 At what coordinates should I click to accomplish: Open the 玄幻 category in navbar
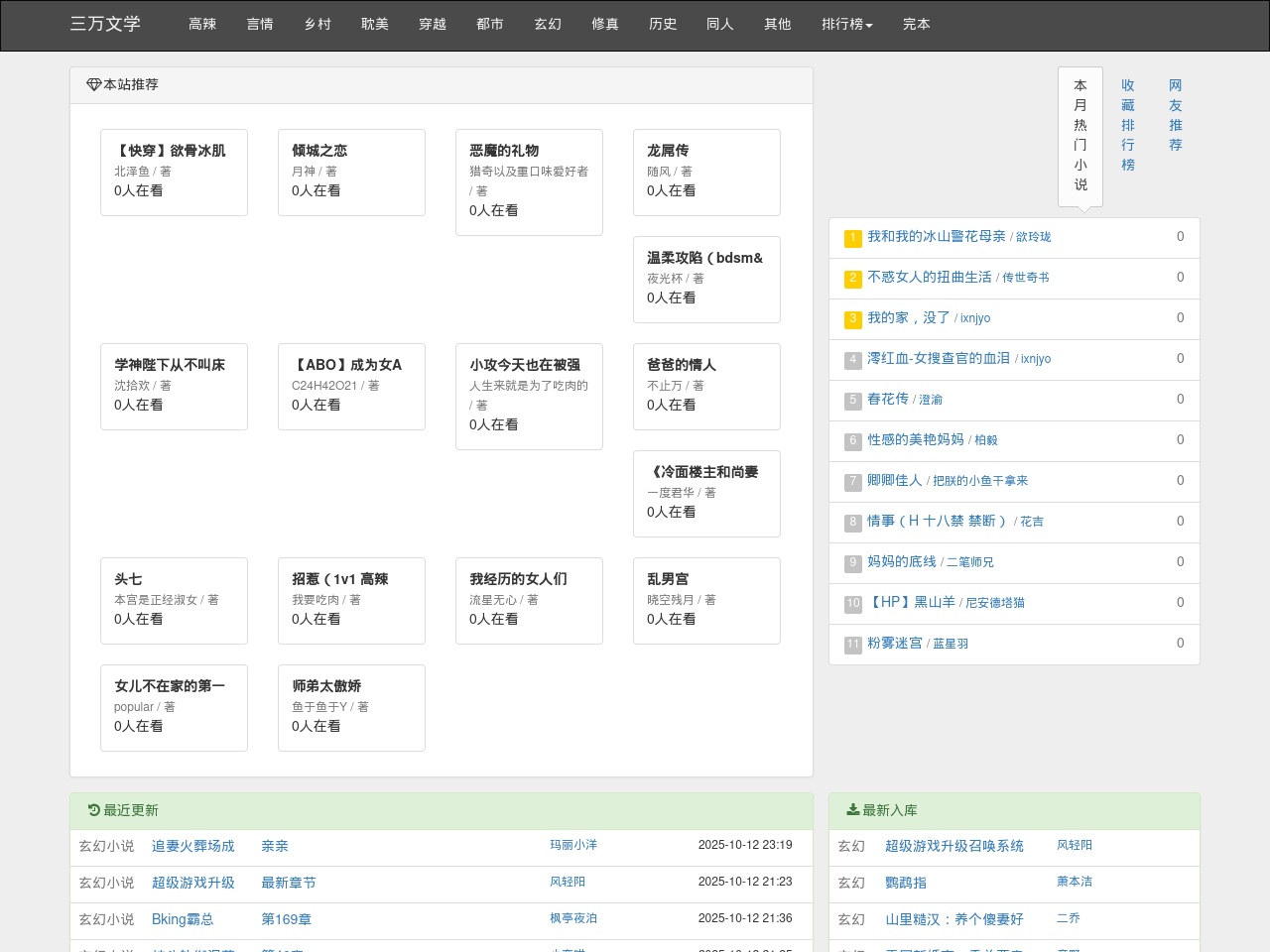click(x=548, y=24)
